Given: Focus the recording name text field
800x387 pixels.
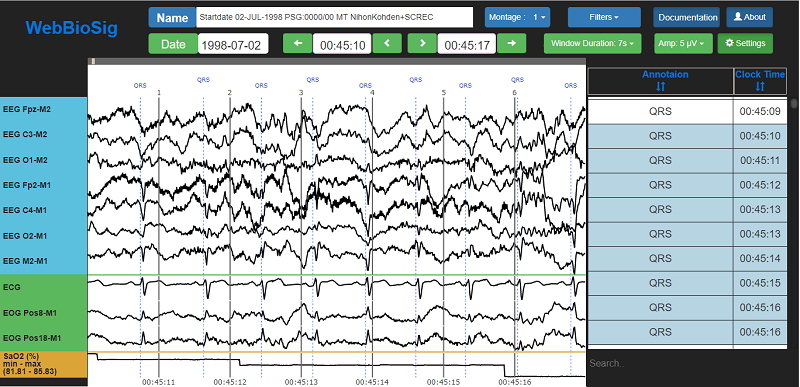Looking at the screenshot, I should pos(334,17).
